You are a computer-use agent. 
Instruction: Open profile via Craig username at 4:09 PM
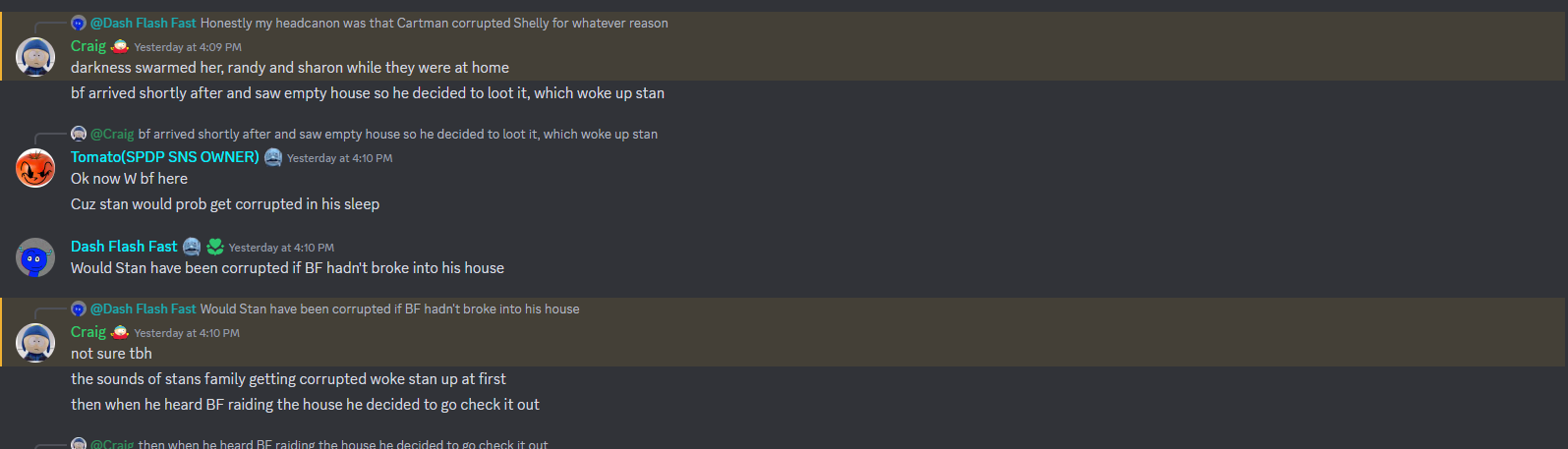coord(88,46)
